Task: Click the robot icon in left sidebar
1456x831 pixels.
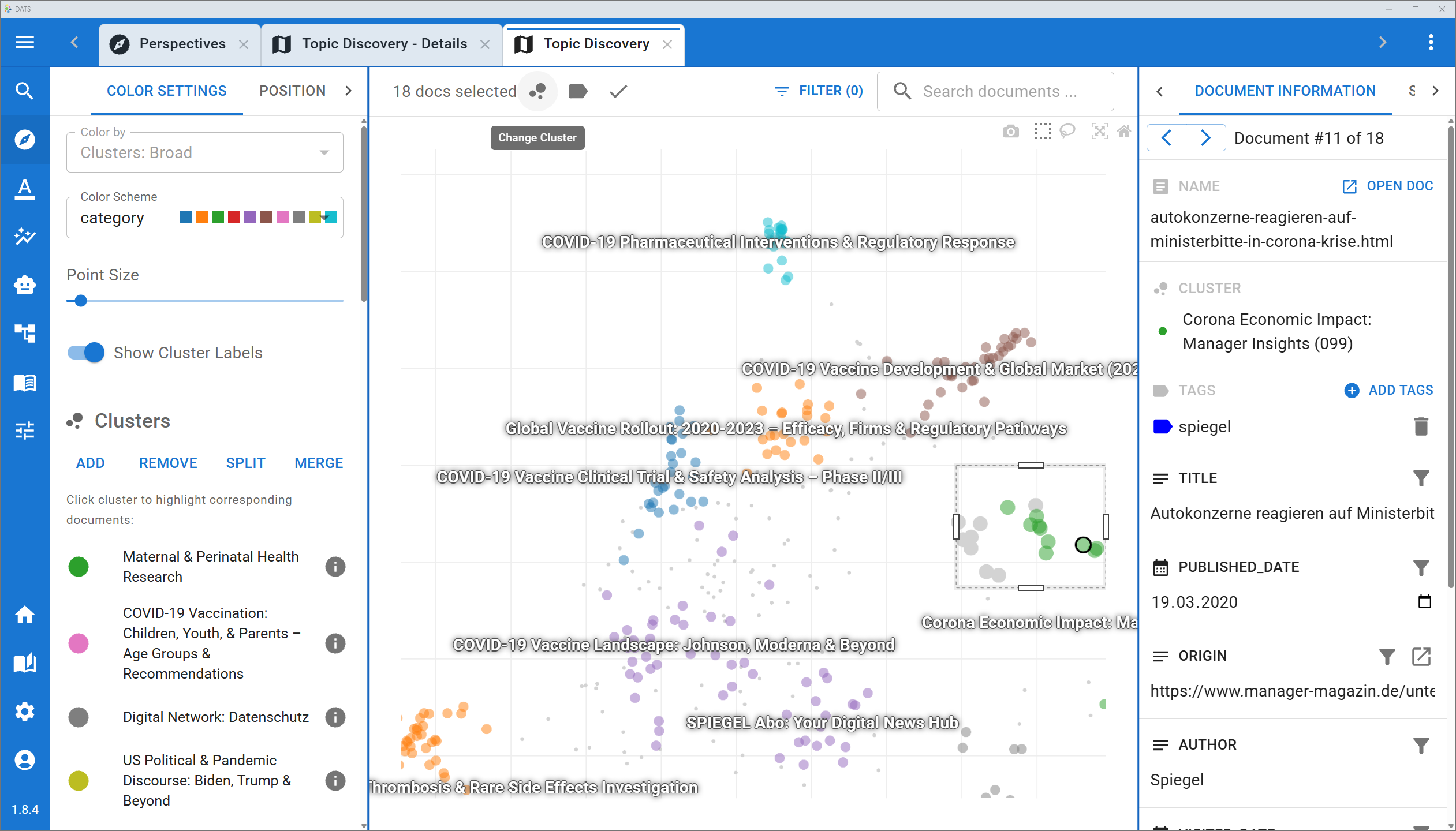Action: pyautogui.click(x=25, y=285)
